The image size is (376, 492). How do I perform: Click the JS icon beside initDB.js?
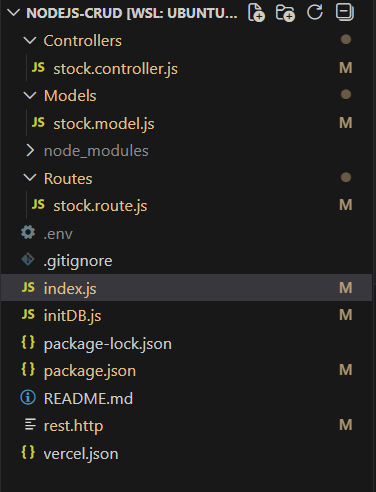point(28,314)
